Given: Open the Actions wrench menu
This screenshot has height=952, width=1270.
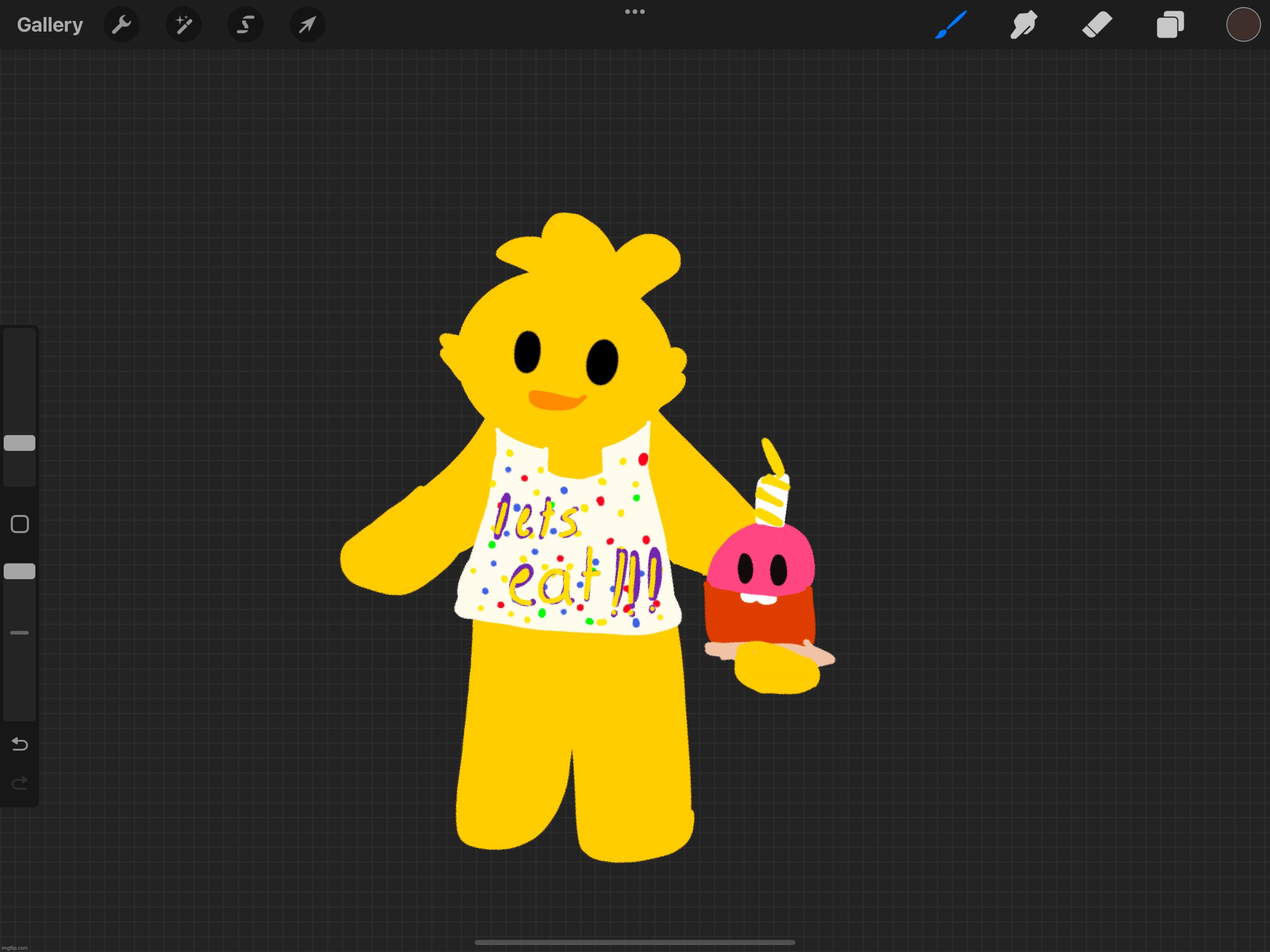Looking at the screenshot, I should pyautogui.click(x=122, y=25).
